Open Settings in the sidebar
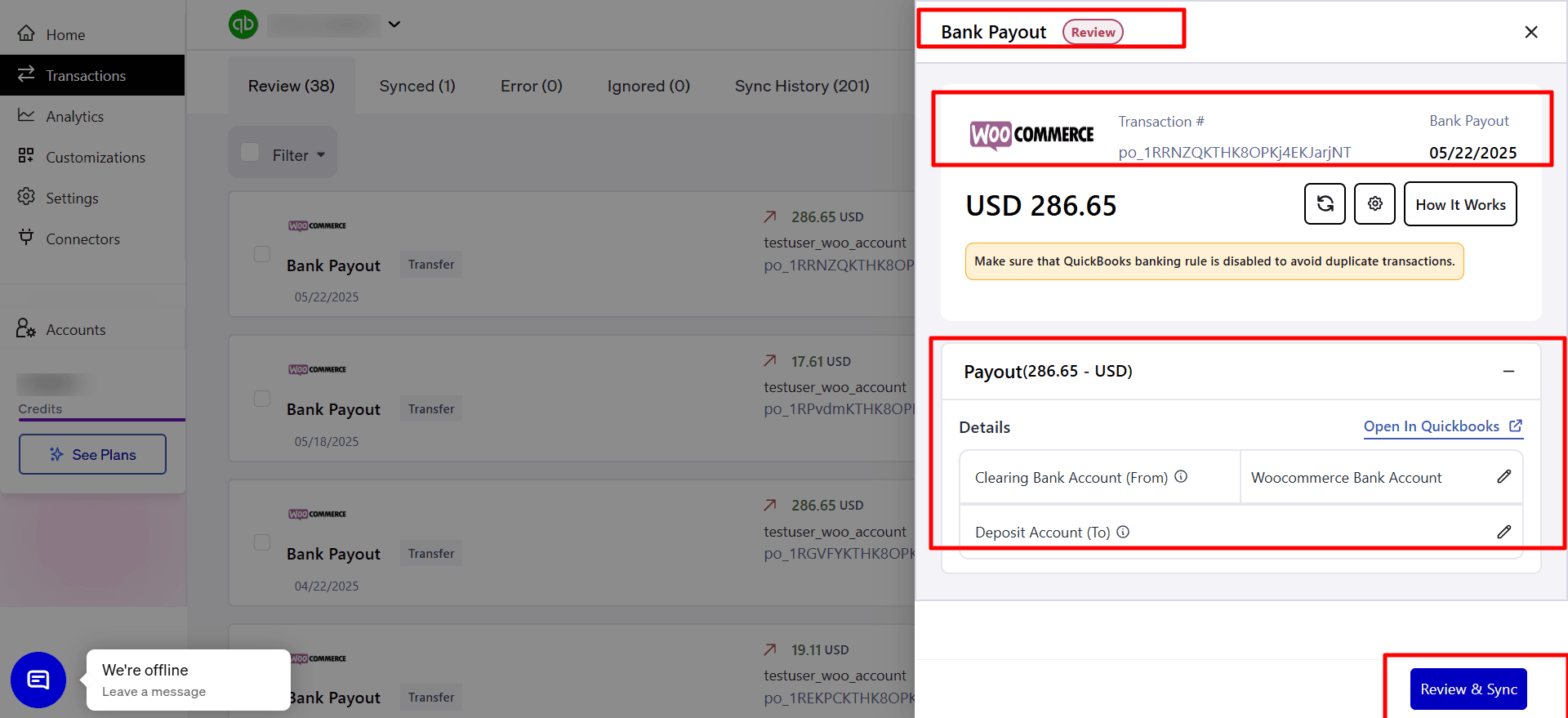Screen dimensions: 1568x718 (x=92, y=198)
